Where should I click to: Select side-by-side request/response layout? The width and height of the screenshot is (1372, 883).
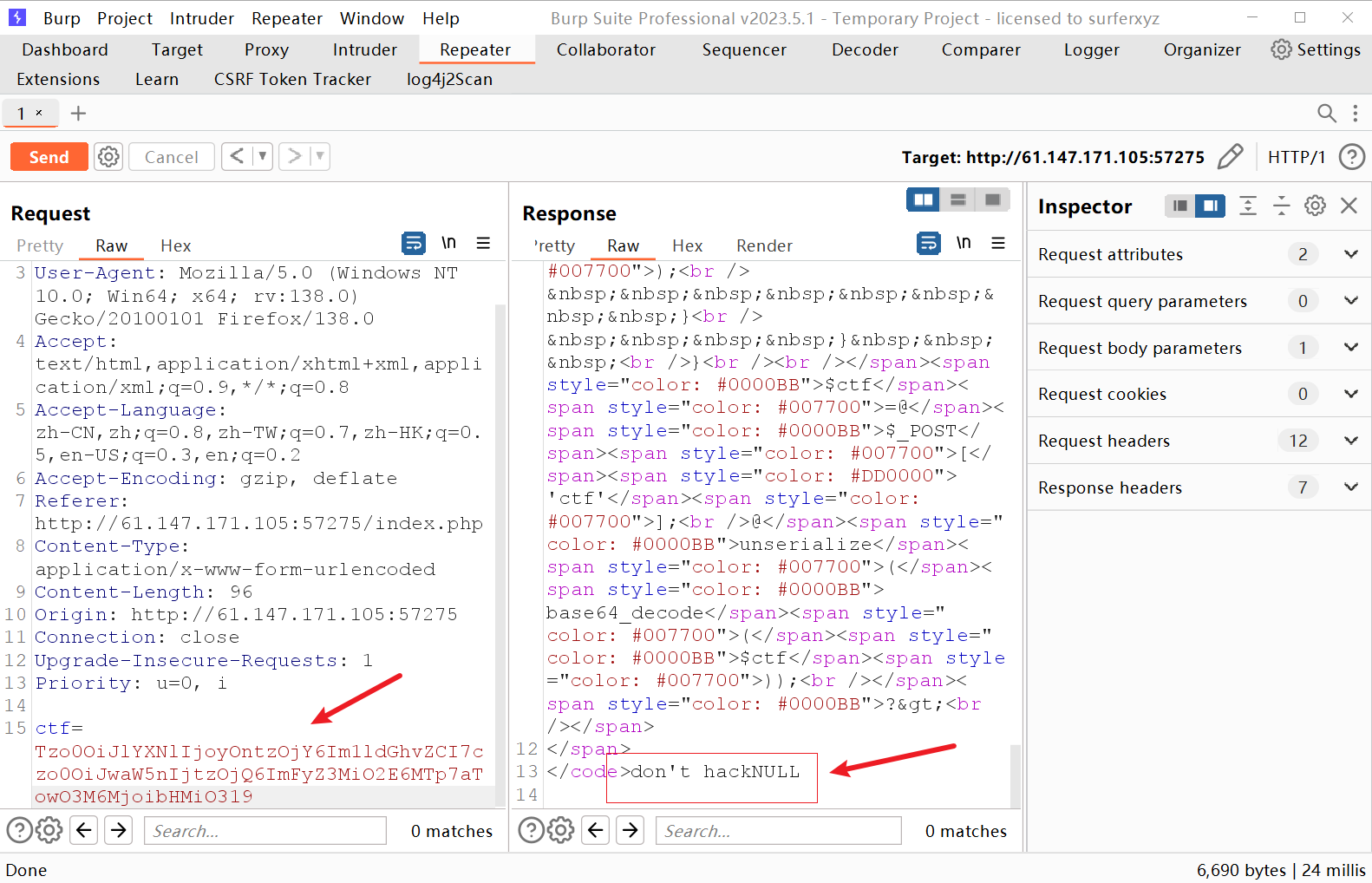pos(924,199)
